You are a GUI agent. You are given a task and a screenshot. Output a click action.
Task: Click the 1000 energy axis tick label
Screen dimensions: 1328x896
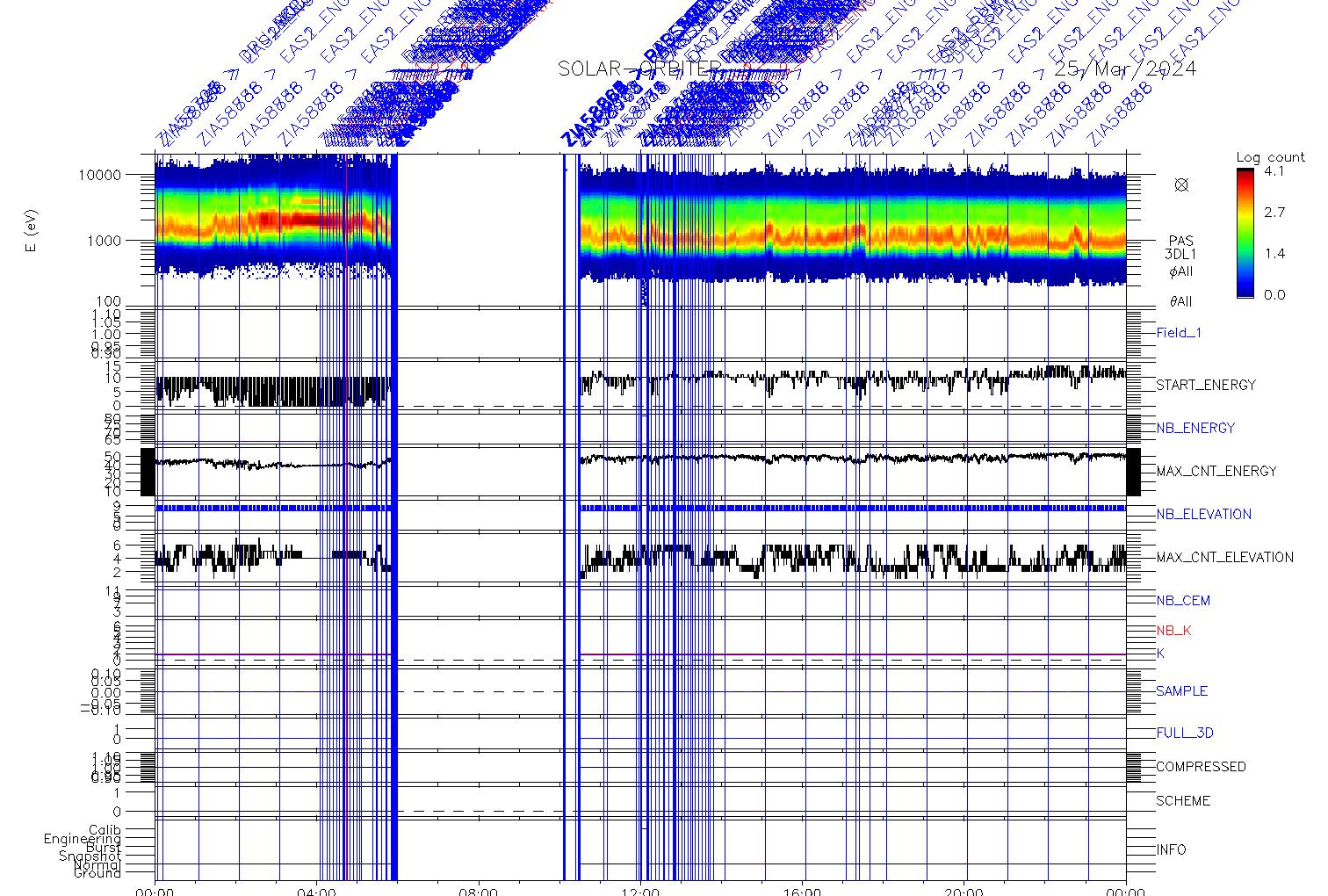pos(104,241)
